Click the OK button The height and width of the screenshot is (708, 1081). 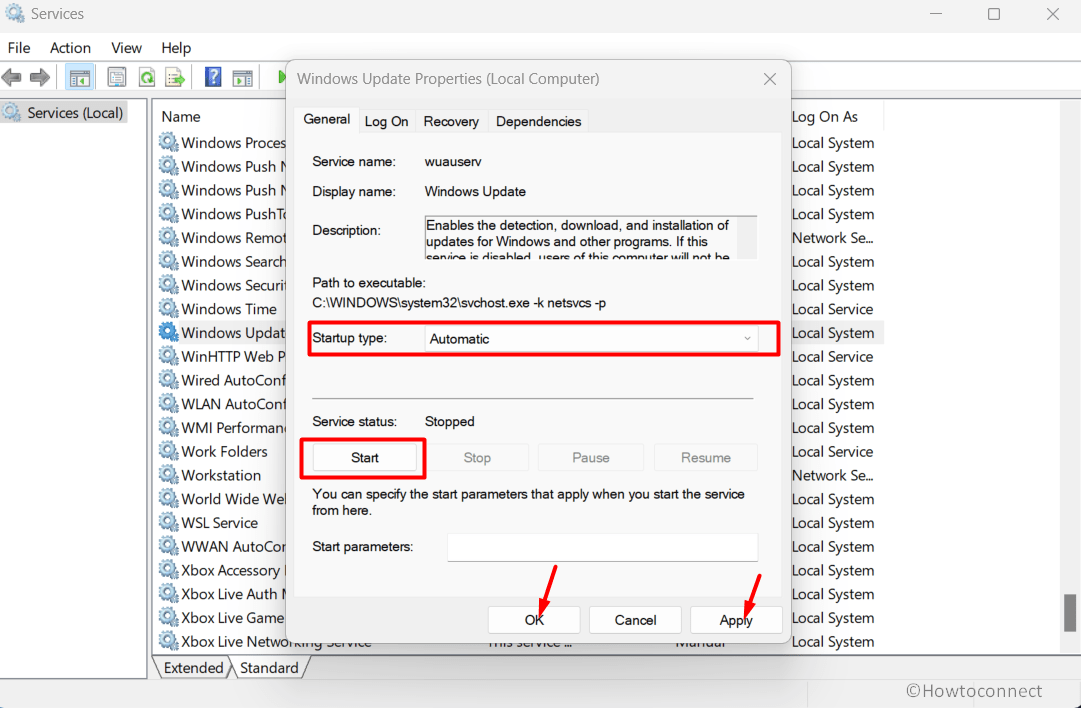click(x=534, y=620)
